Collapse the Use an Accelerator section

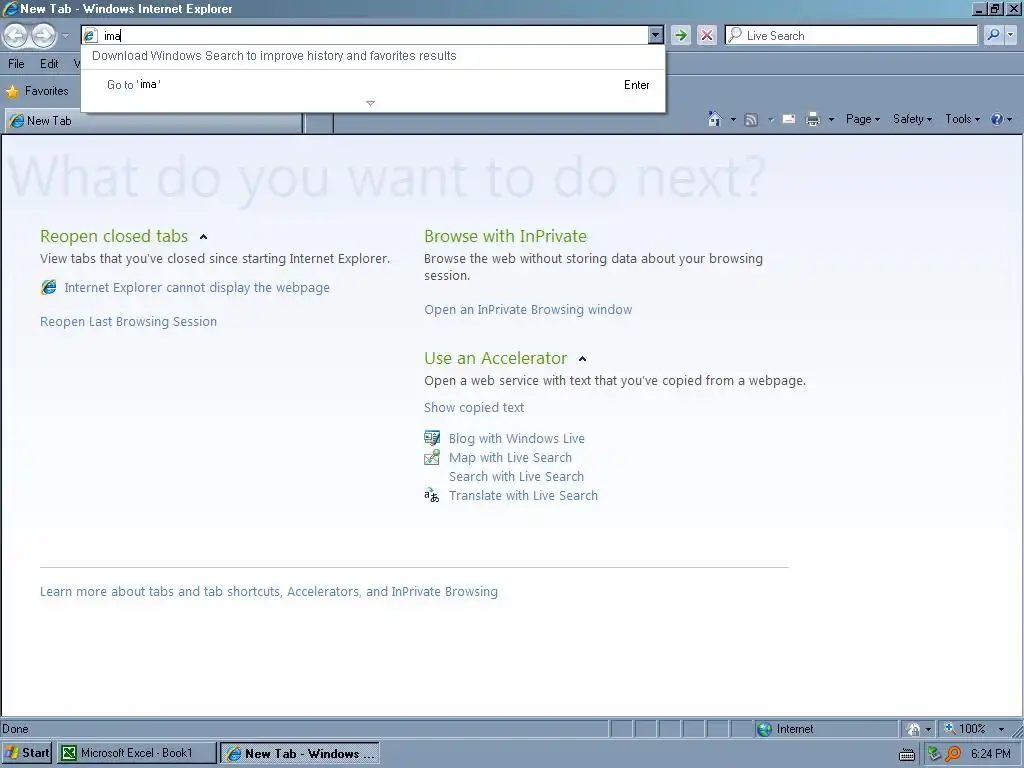tap(583, 359)
